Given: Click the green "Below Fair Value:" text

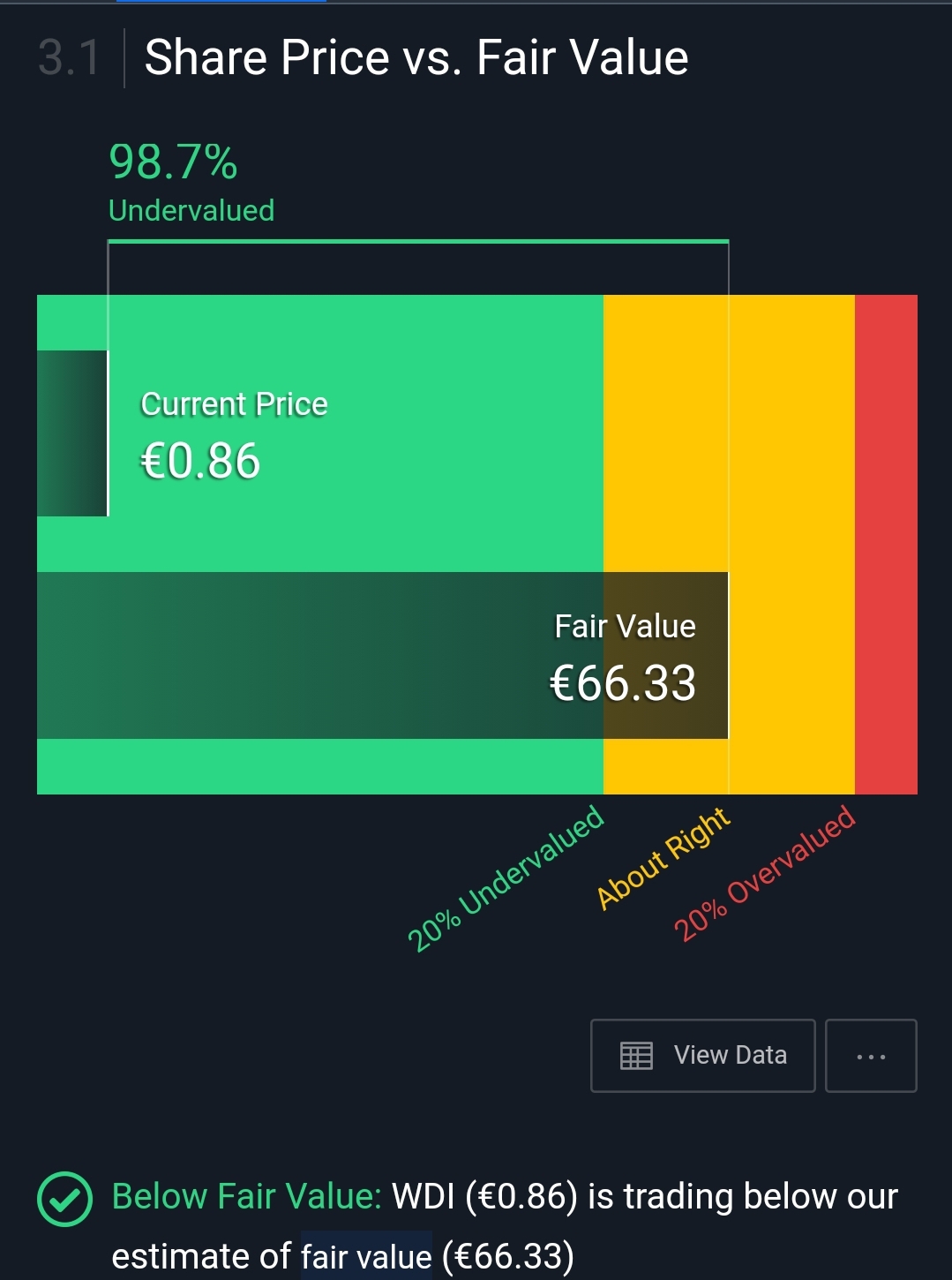Looking at the screenshot, I should [246, 1197].
